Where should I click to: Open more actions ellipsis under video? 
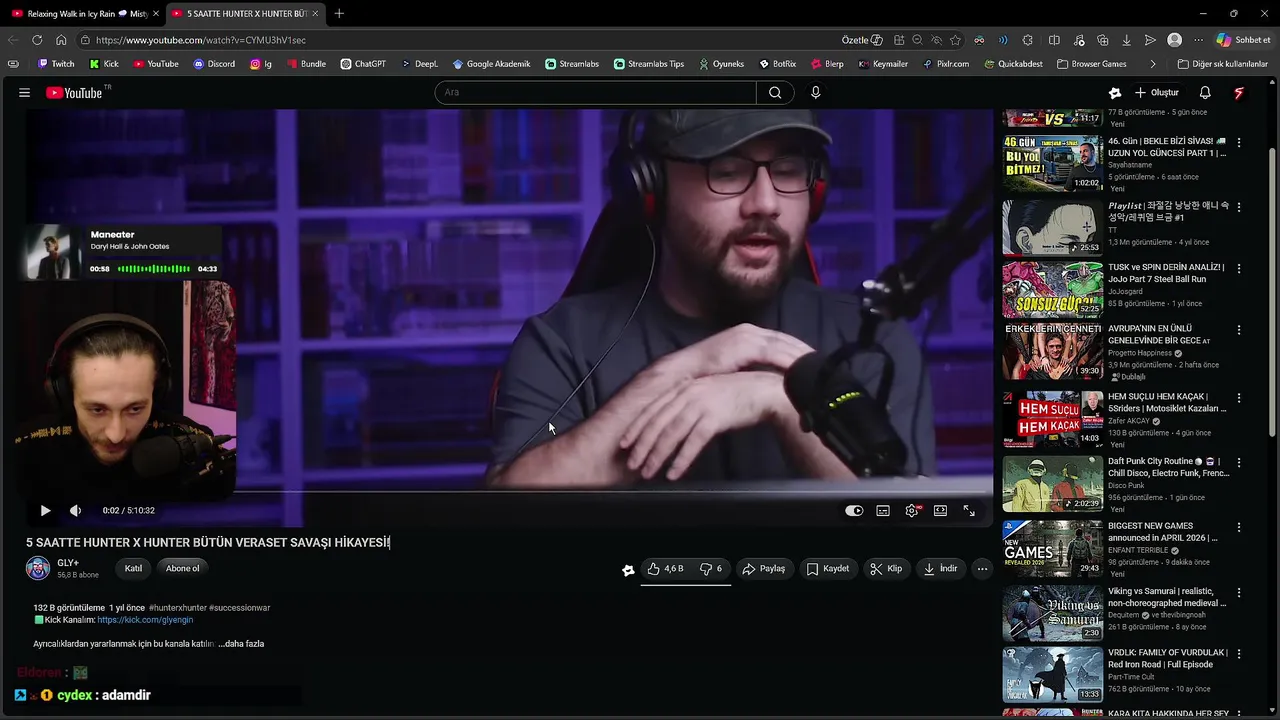982,568
